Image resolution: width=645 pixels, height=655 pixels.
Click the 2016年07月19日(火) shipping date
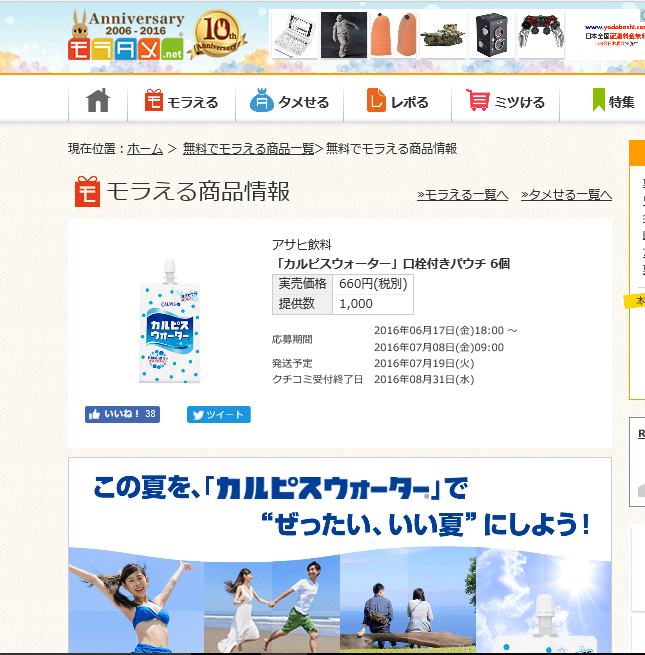pyautogui.click(x=424, y=363)
